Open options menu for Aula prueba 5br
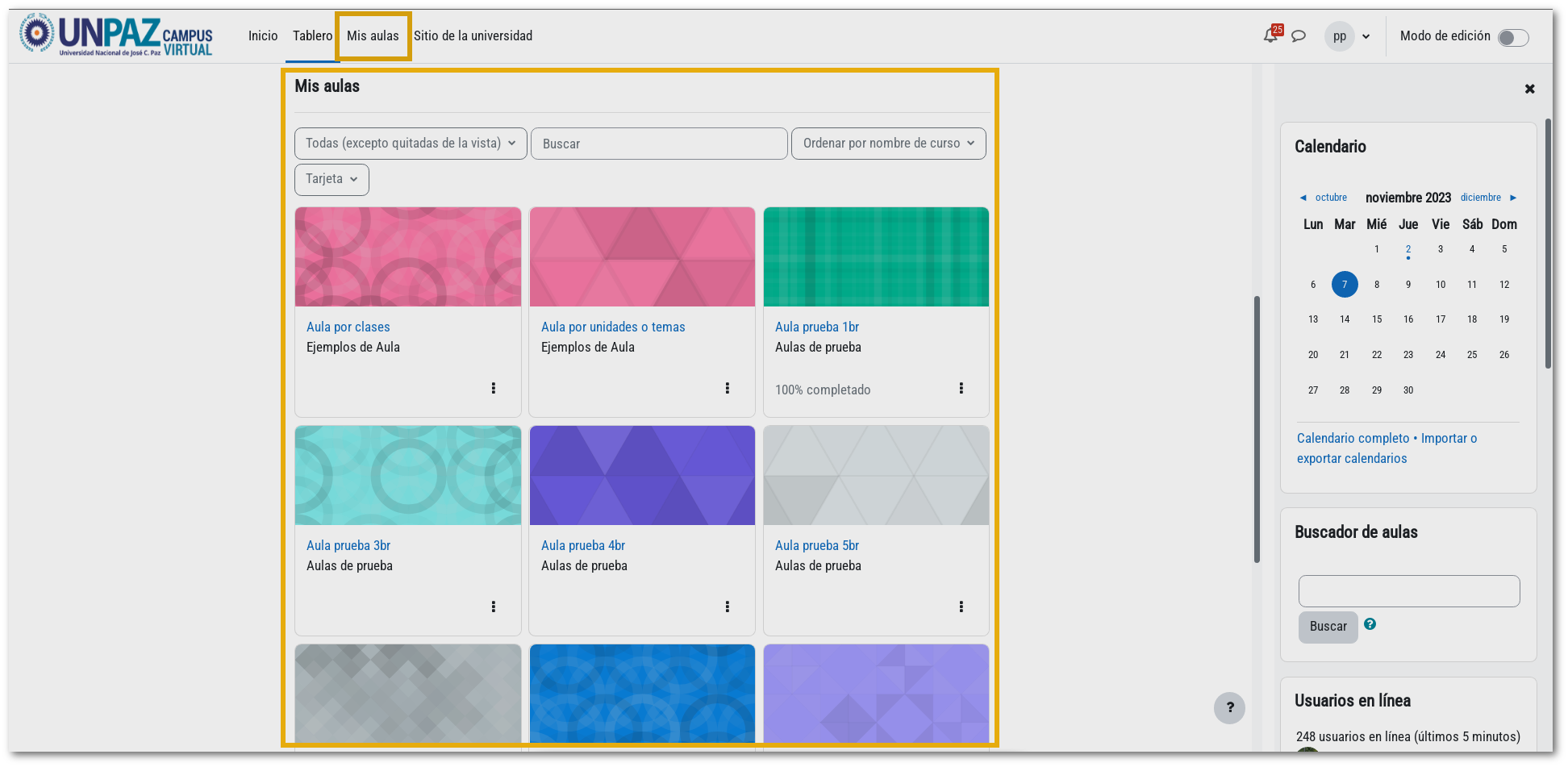 [x=961, y=607]
